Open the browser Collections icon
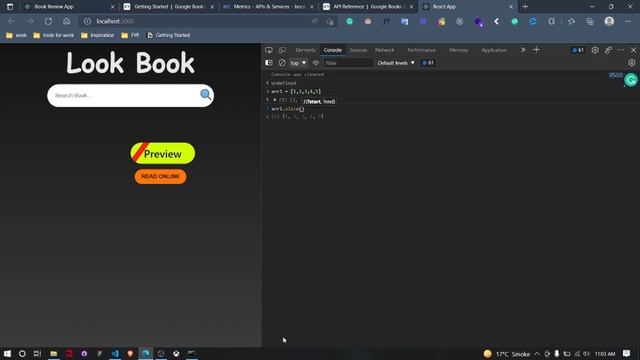The height and width of the screenshot is (360, 640). 590,21
